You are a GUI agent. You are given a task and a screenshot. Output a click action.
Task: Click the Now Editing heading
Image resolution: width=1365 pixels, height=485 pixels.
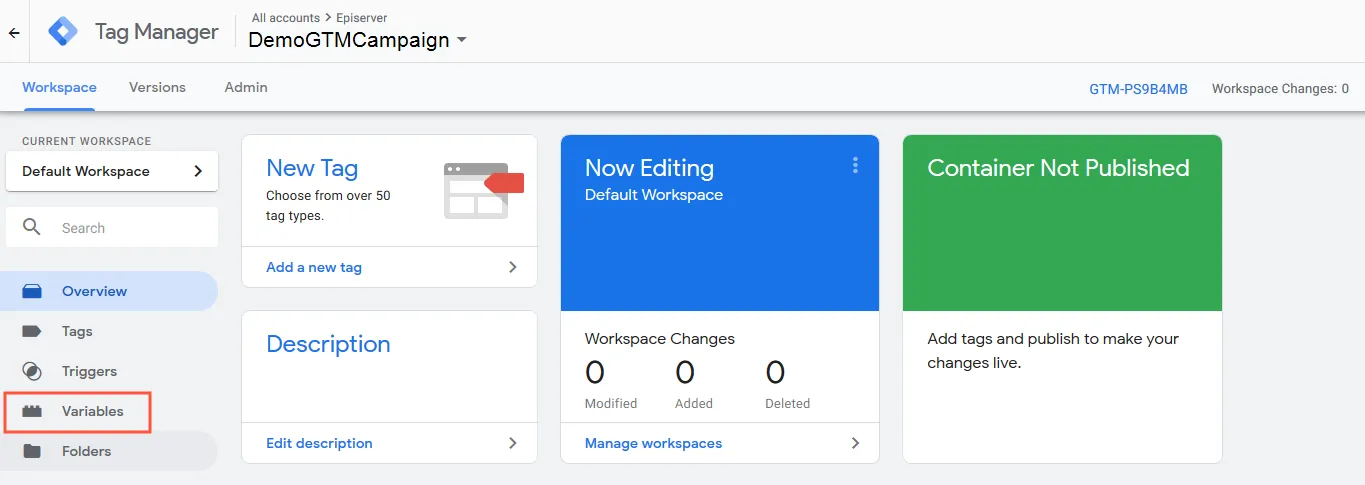click(x=649, y=168)
